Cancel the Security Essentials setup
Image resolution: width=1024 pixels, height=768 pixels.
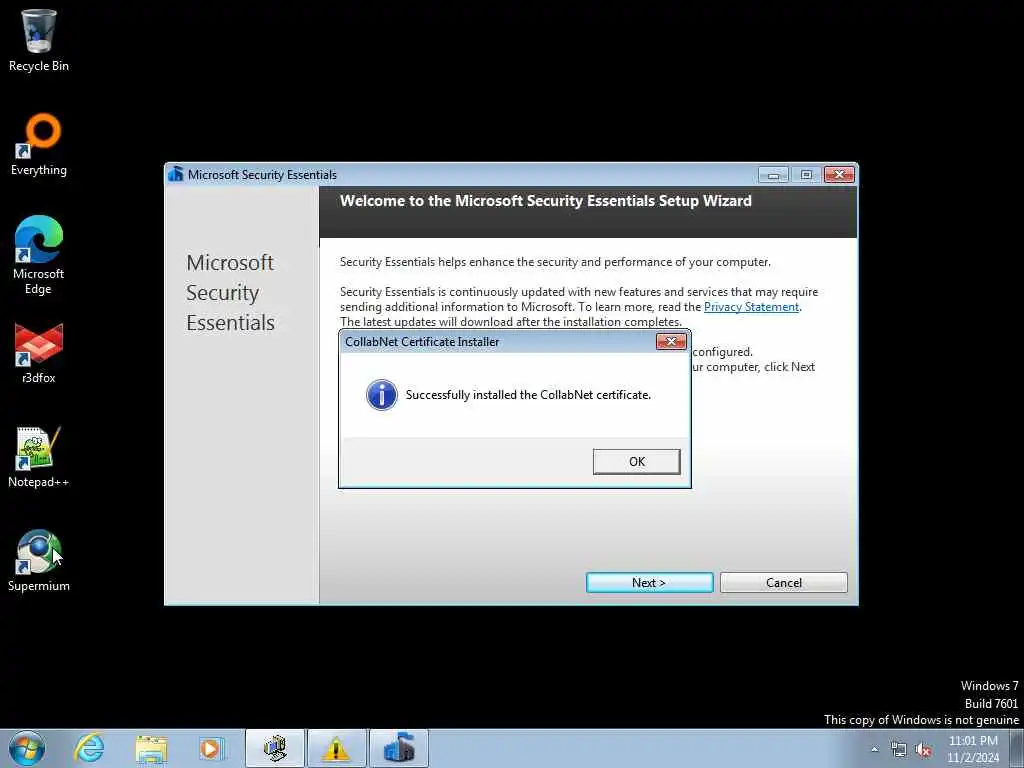click(x=784, y=583)
